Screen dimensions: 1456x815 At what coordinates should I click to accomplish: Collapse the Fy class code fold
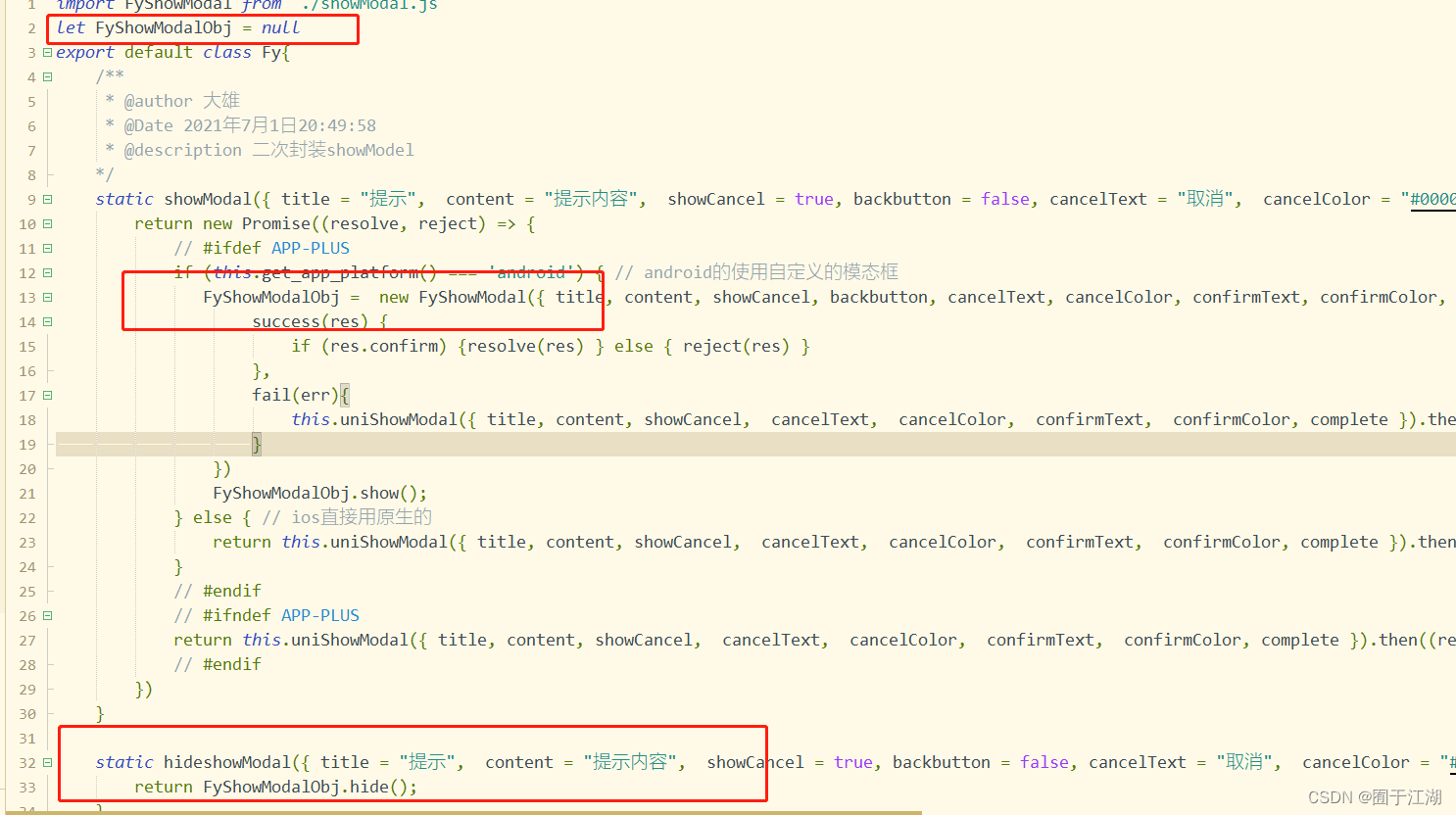45,52
